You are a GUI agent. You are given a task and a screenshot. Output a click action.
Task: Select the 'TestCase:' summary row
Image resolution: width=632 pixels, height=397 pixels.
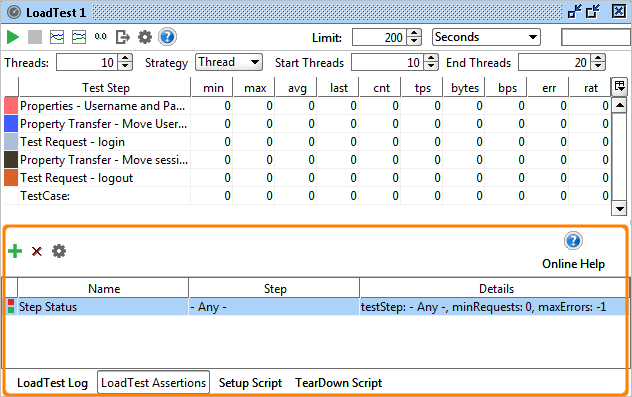(x=307, y=196)
